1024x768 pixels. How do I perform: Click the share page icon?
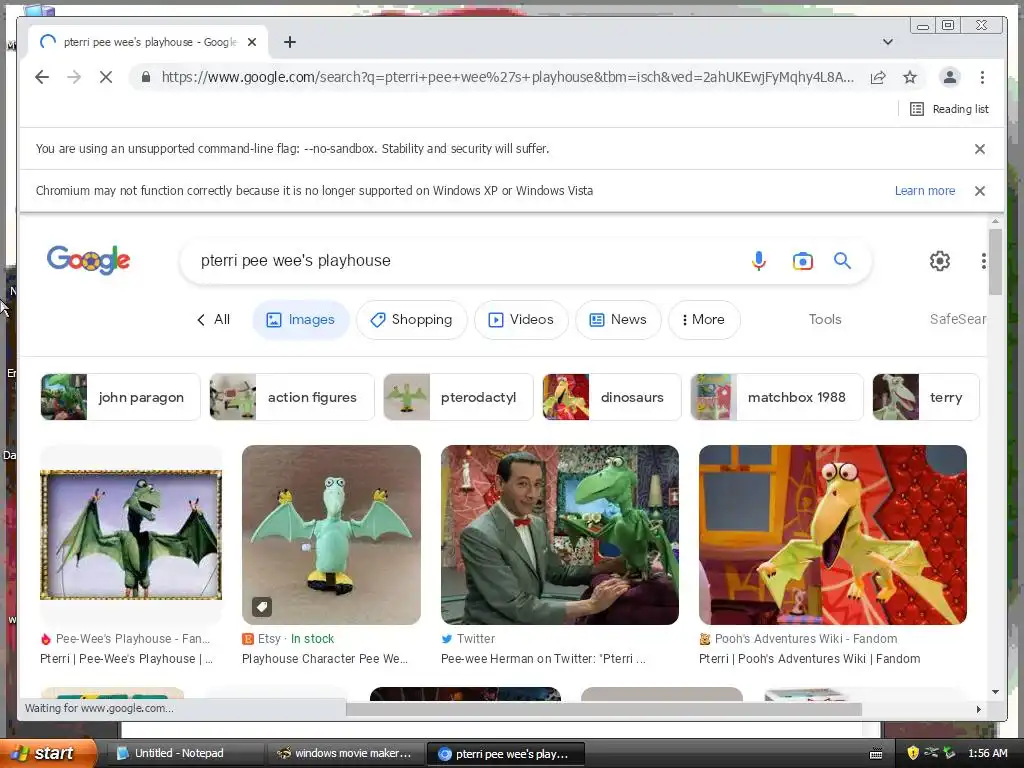(x=878, y=77)
